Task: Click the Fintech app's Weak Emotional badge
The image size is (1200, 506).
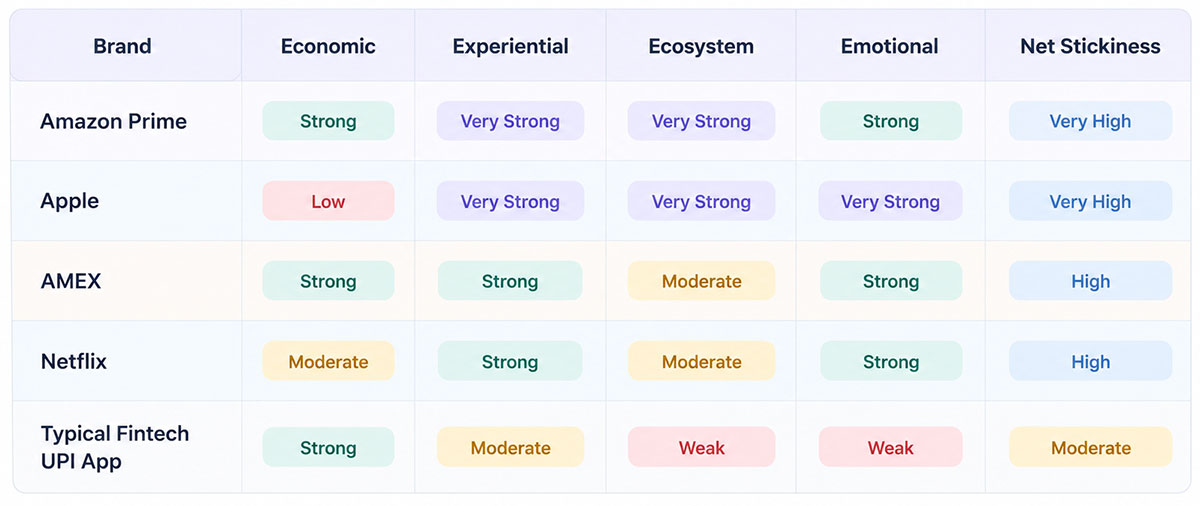Action: [x=890, y=447]
